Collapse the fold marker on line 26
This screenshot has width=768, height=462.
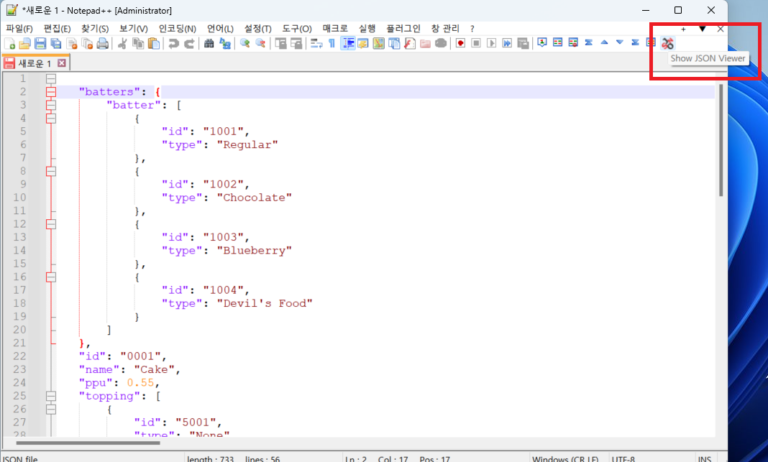coord(51,409)
